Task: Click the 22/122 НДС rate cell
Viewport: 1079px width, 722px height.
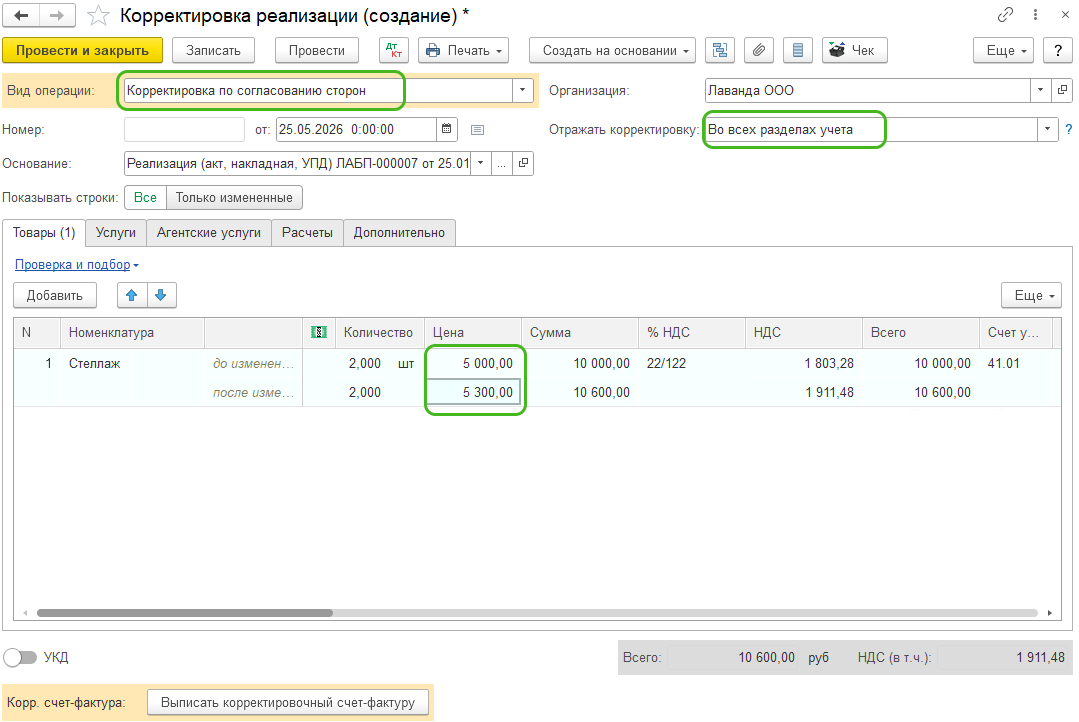Action: click(x=692, y=363)
